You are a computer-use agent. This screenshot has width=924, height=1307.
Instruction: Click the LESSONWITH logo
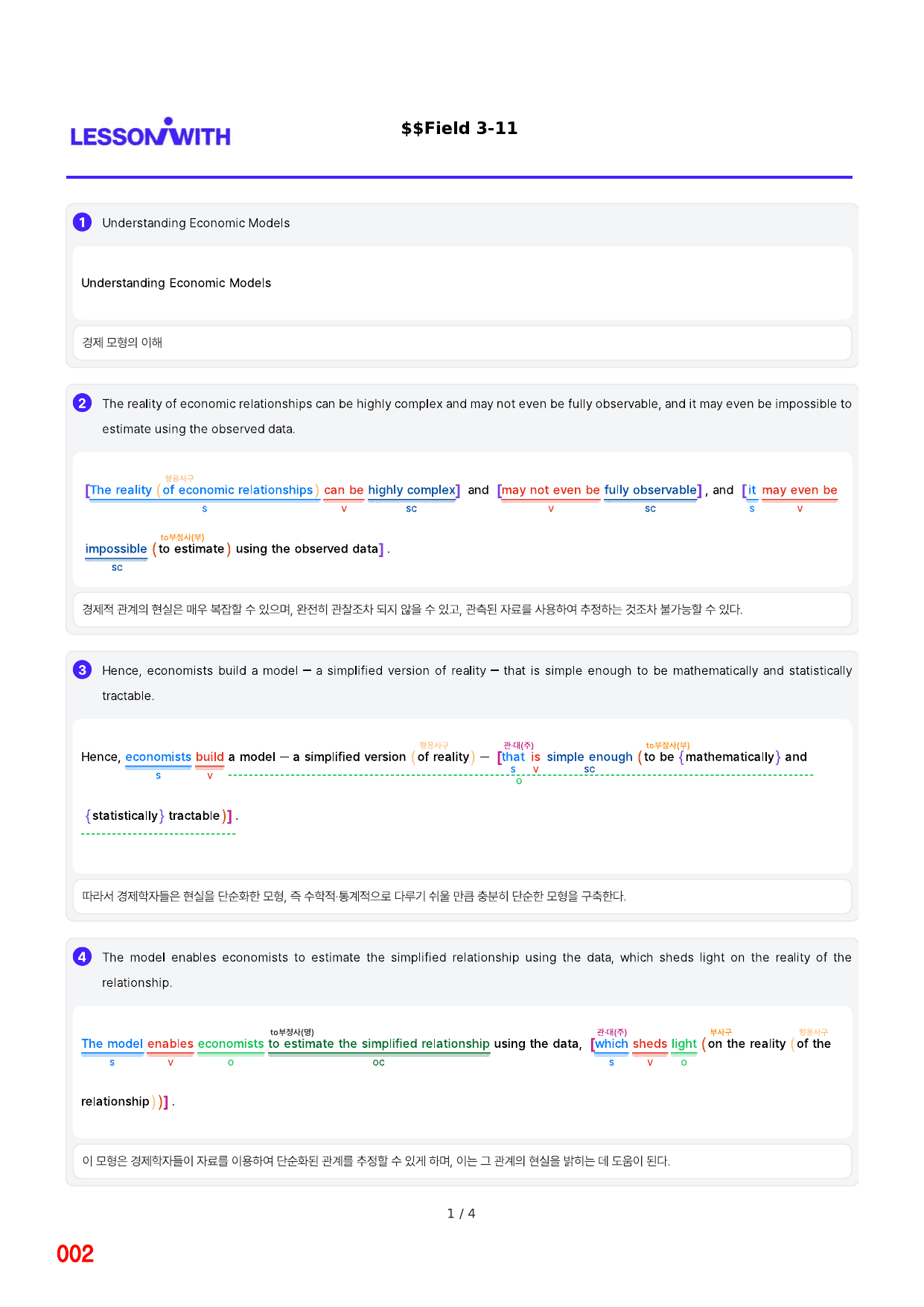tap(150, 133)
